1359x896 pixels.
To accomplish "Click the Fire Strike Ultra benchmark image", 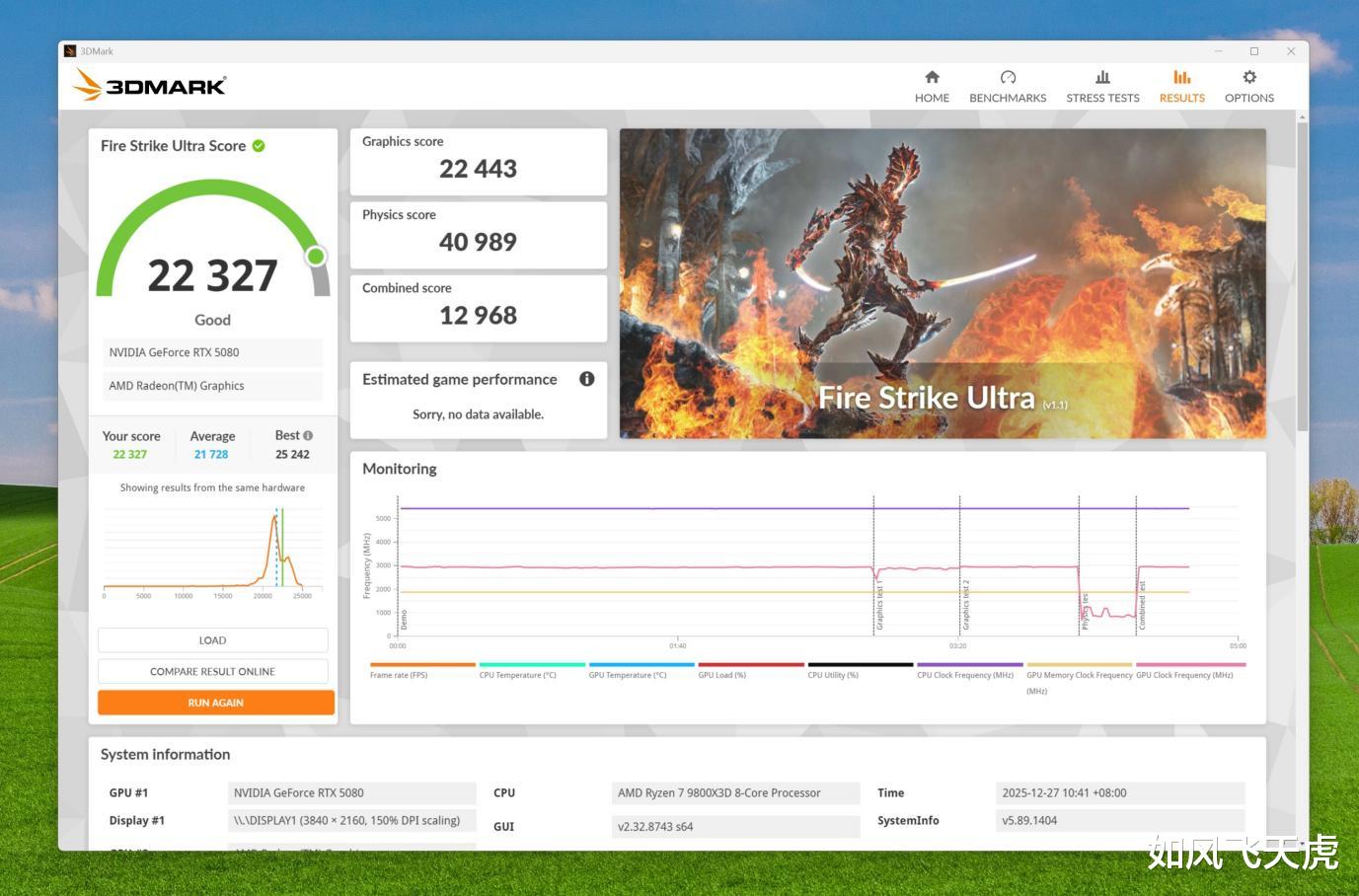I will coord(943,283).
